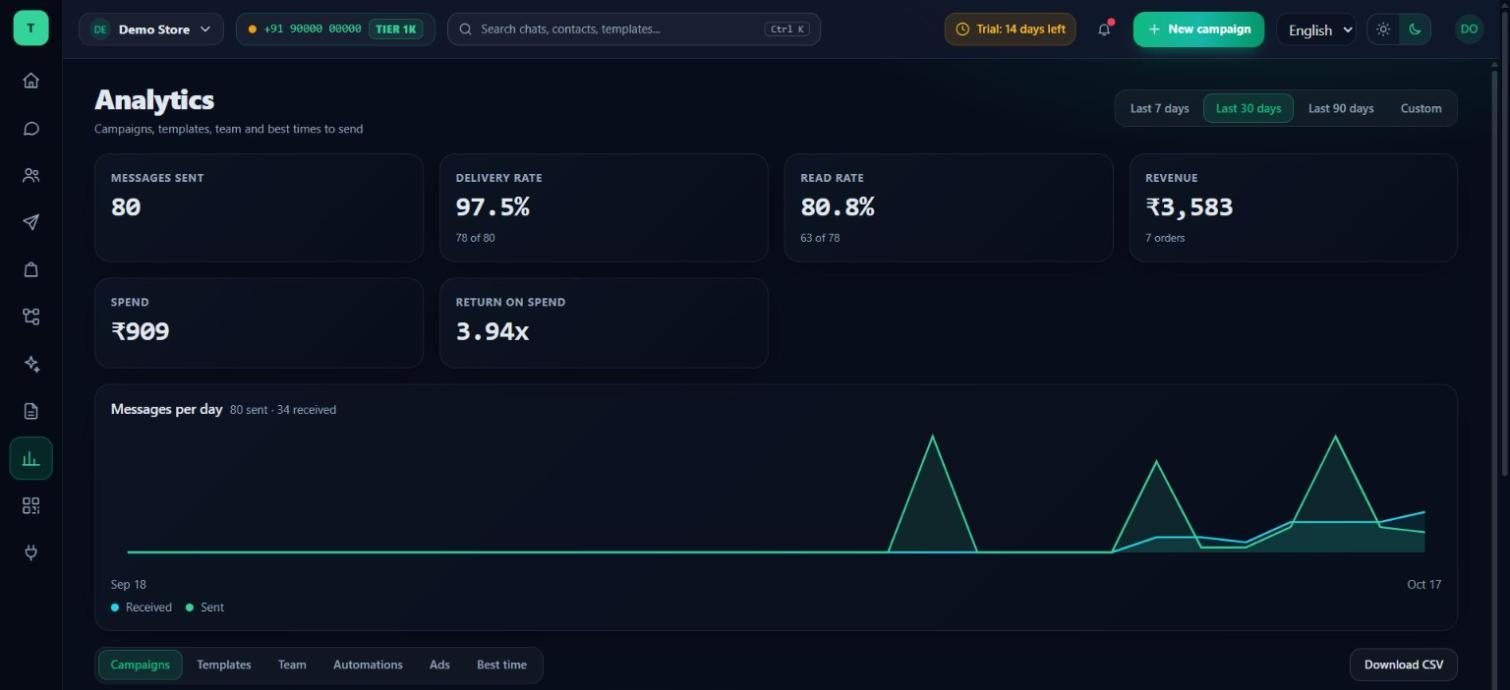Open the Automations flow icon in sidebar

pyautogui.click(x=31, y=316)
